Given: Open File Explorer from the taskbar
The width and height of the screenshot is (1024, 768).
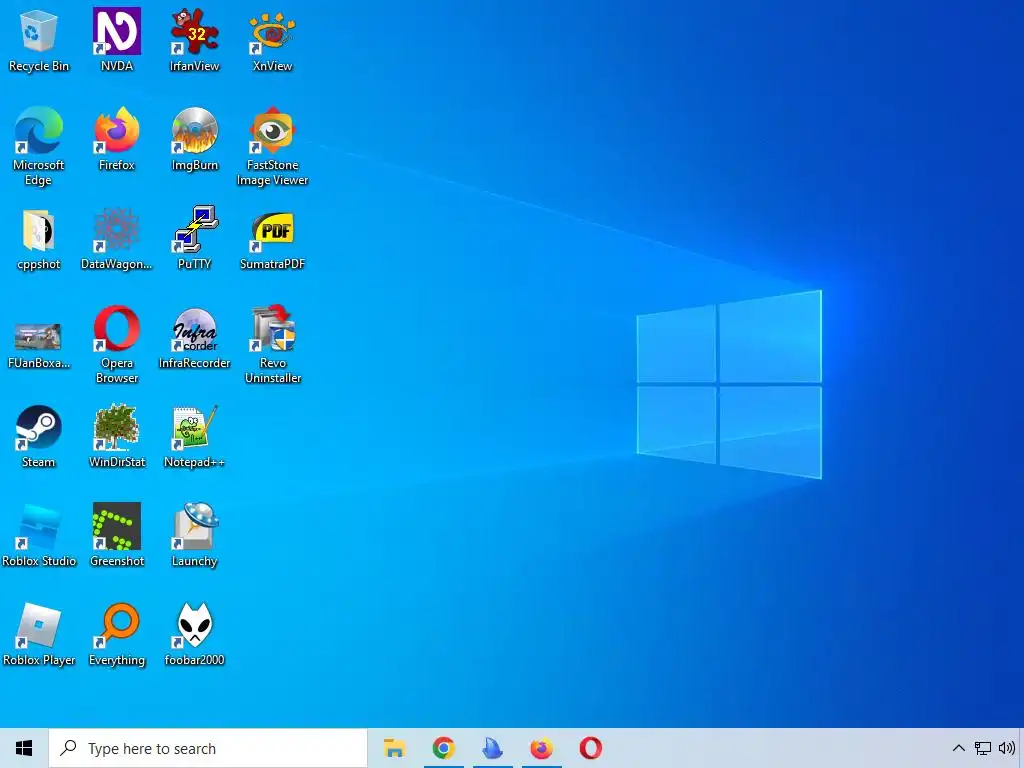Looking at the screenshot, I should click(394, 748).
